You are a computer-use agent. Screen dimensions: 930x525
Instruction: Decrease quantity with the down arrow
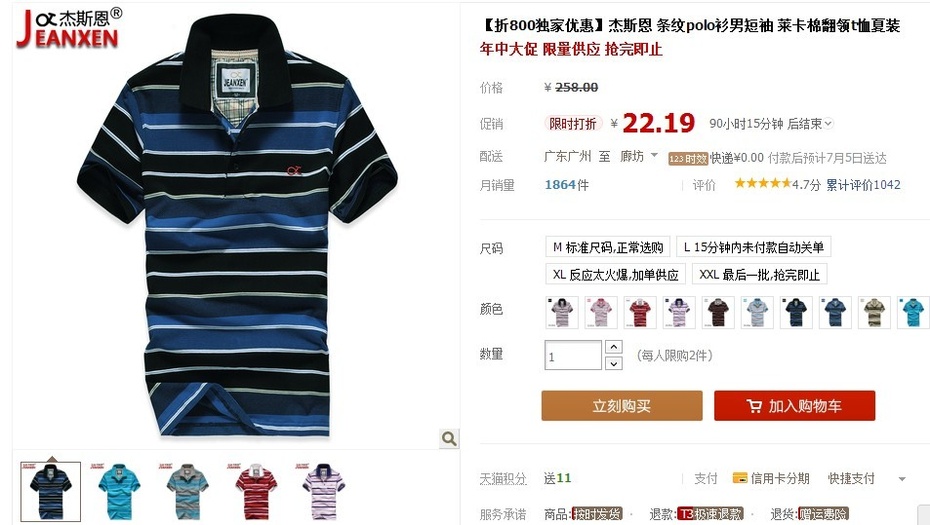(614, 363)
